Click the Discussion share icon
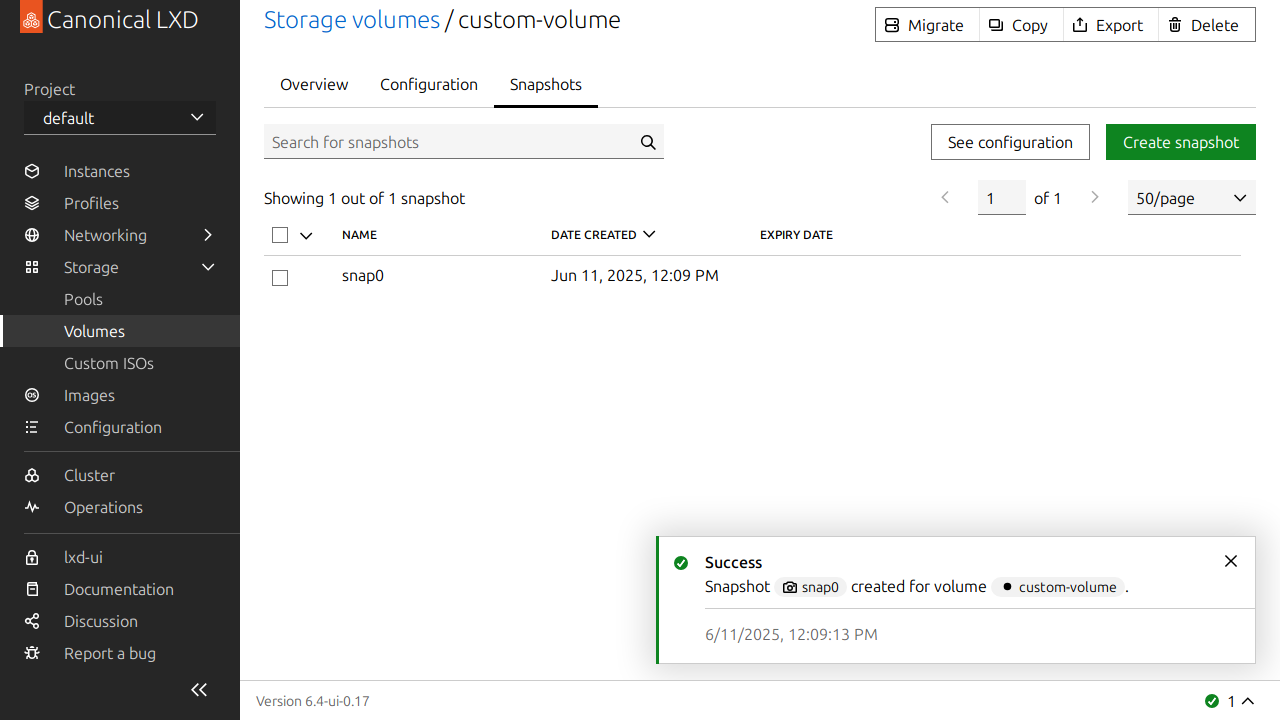The width and height of the screenshot is (1280, 720). click(32, 621)
